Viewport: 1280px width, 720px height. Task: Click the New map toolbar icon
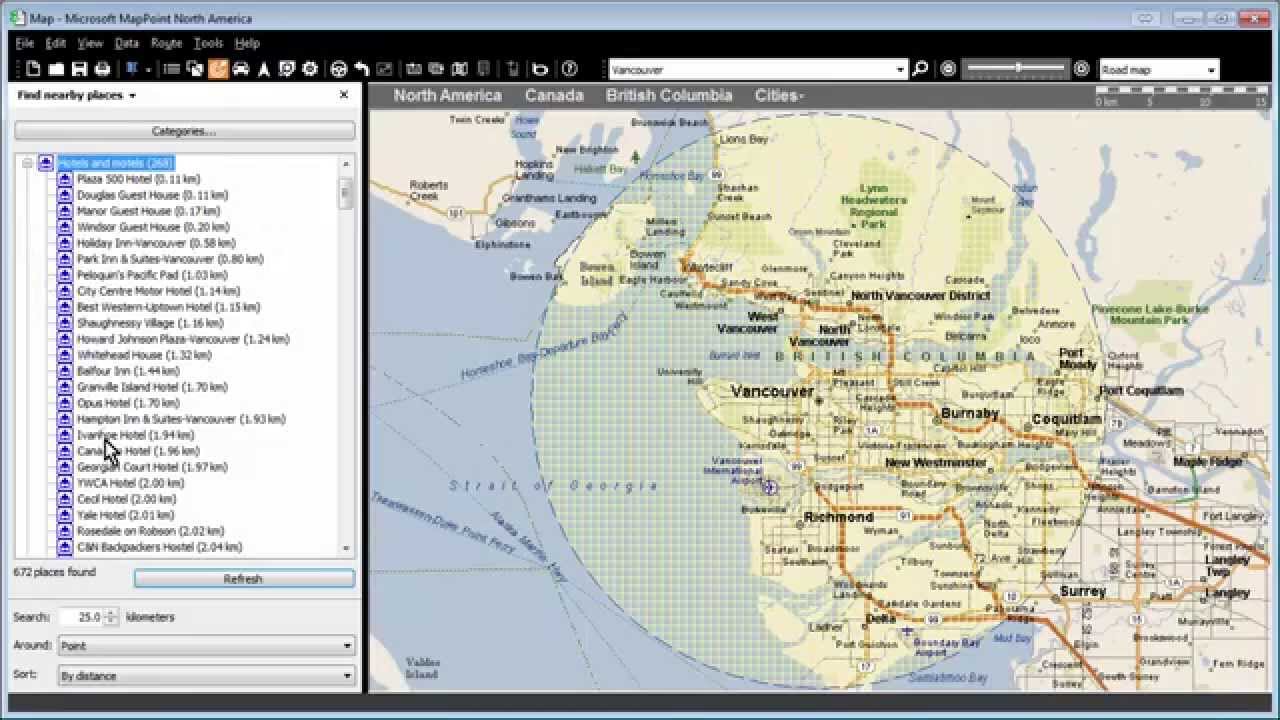point(33,69)
